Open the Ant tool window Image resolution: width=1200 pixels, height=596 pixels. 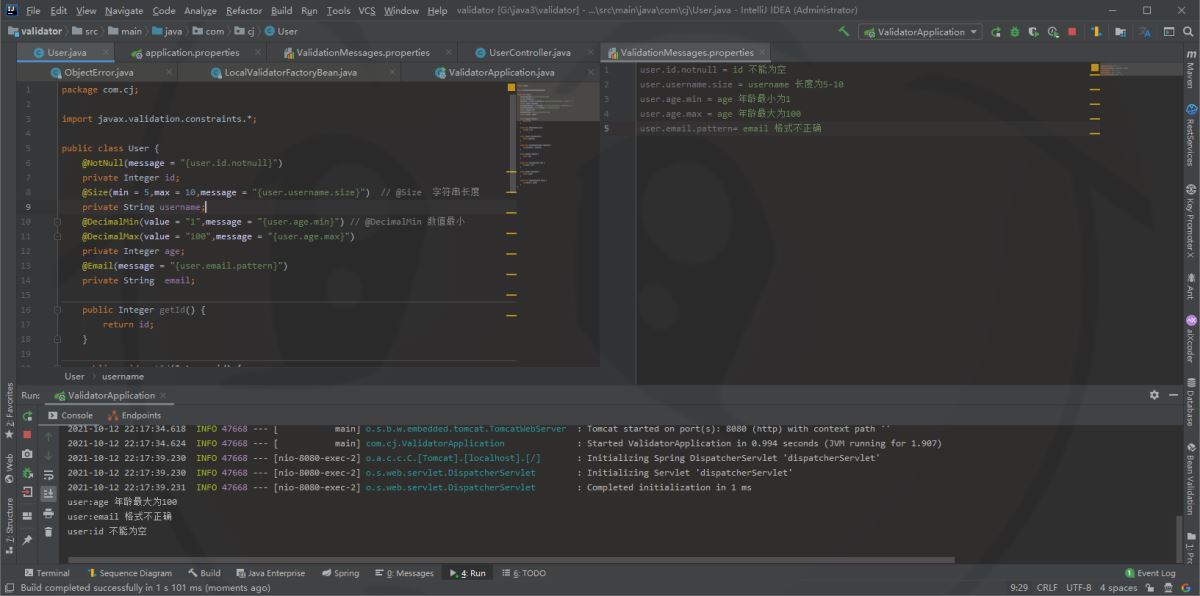[x=1190, y=286]
